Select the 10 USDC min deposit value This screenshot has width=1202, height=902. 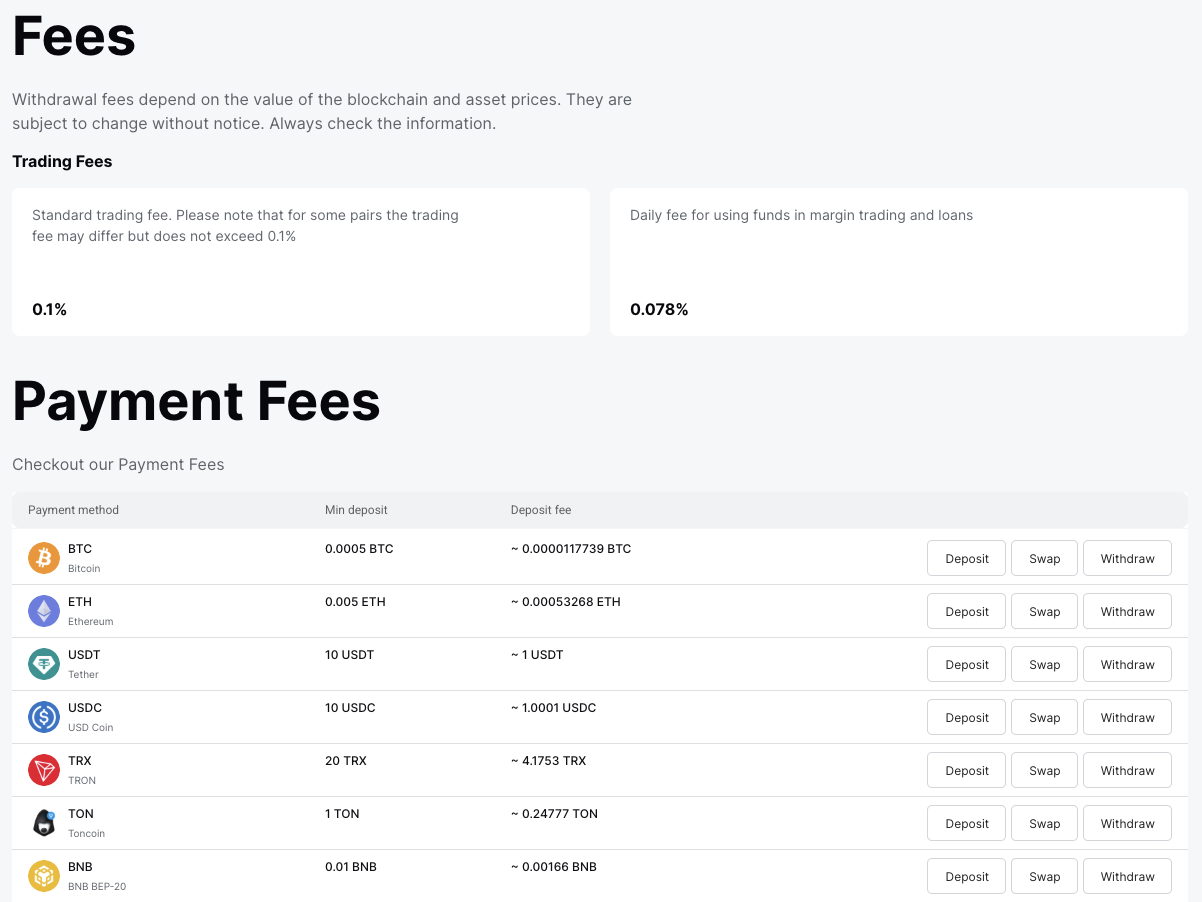tap(350, 708)
